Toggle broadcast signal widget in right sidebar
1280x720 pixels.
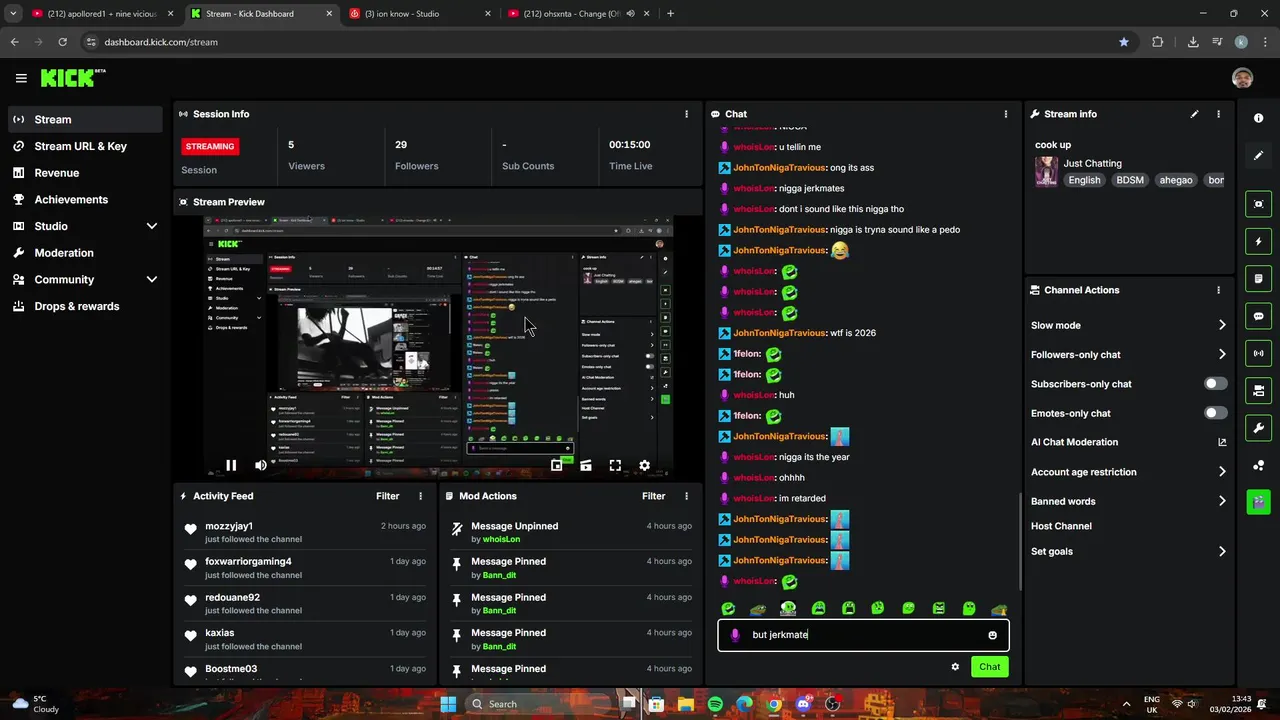[x=1258, y=353]
